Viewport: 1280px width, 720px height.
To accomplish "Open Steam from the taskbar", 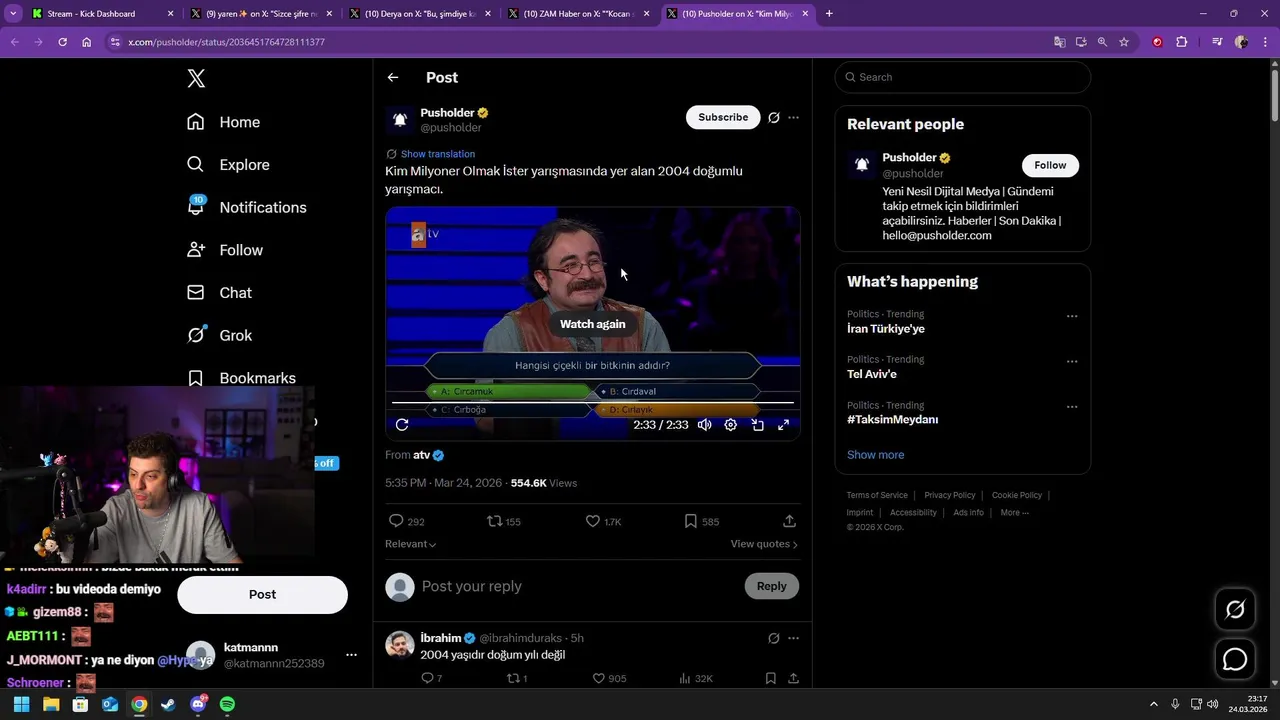I will (168, 704).
